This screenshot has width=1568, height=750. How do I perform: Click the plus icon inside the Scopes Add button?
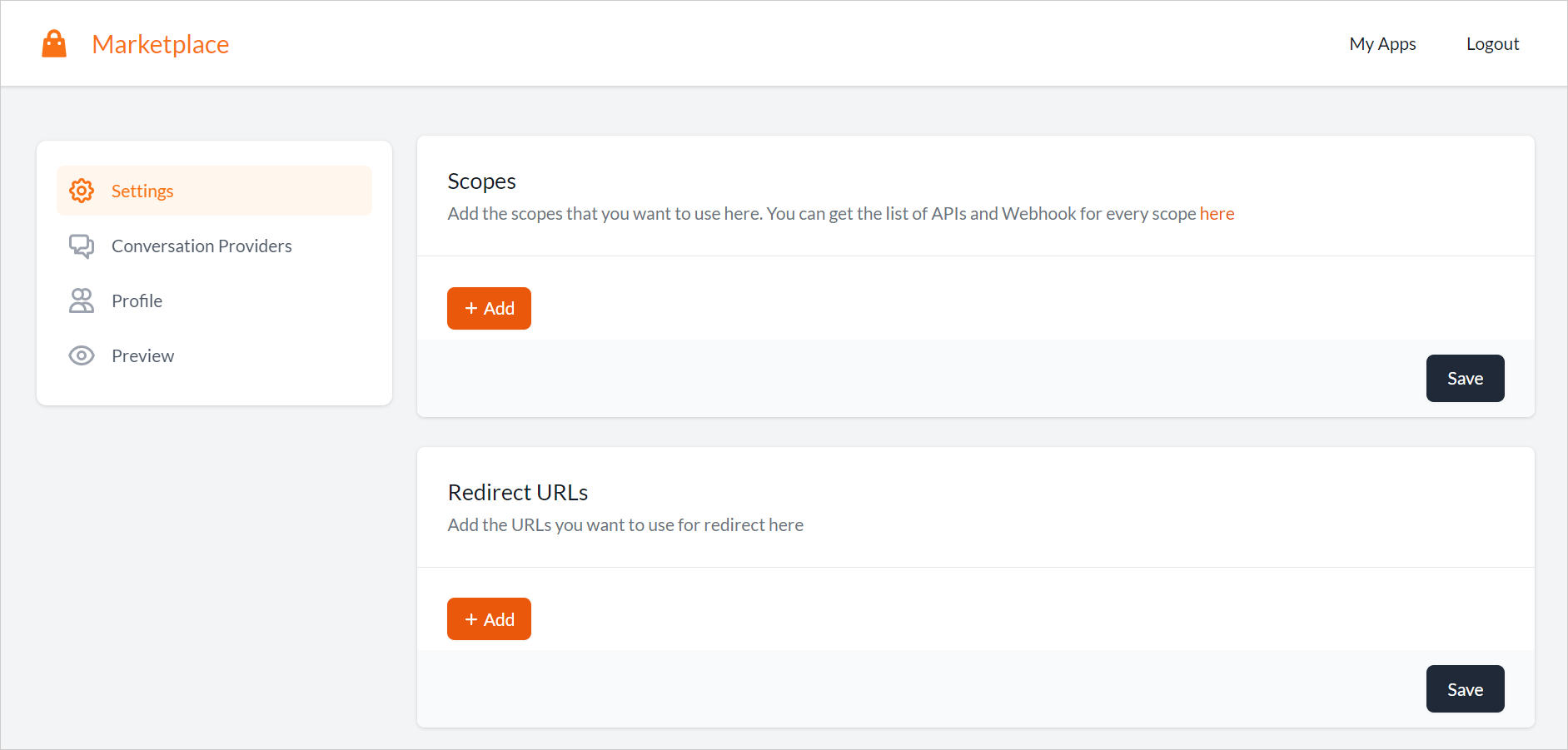click(471, 308)
